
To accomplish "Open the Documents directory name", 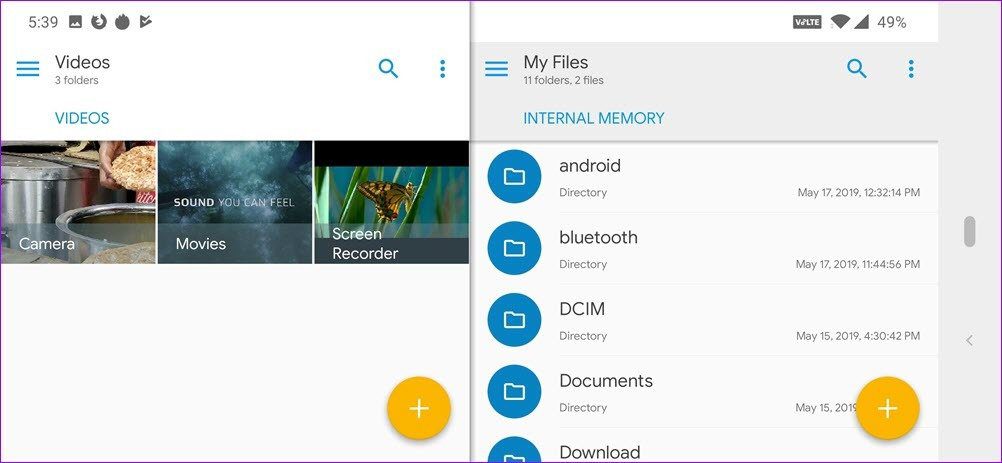I will (606, 381).
